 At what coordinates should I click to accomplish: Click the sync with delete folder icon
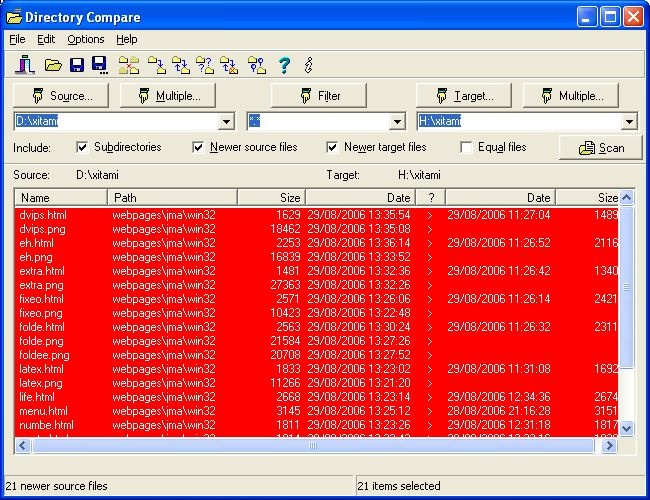coord(229,65)
